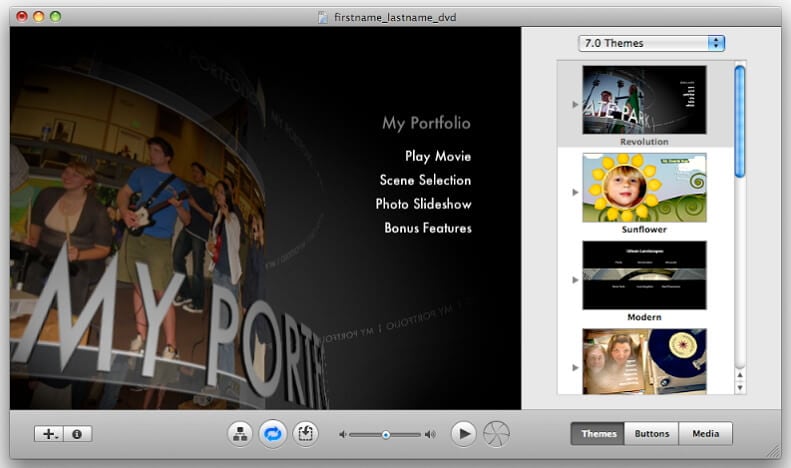Open the Inspector info button
Image resolution: width=791 pixels, height=468 pixels.
[77, 434]
